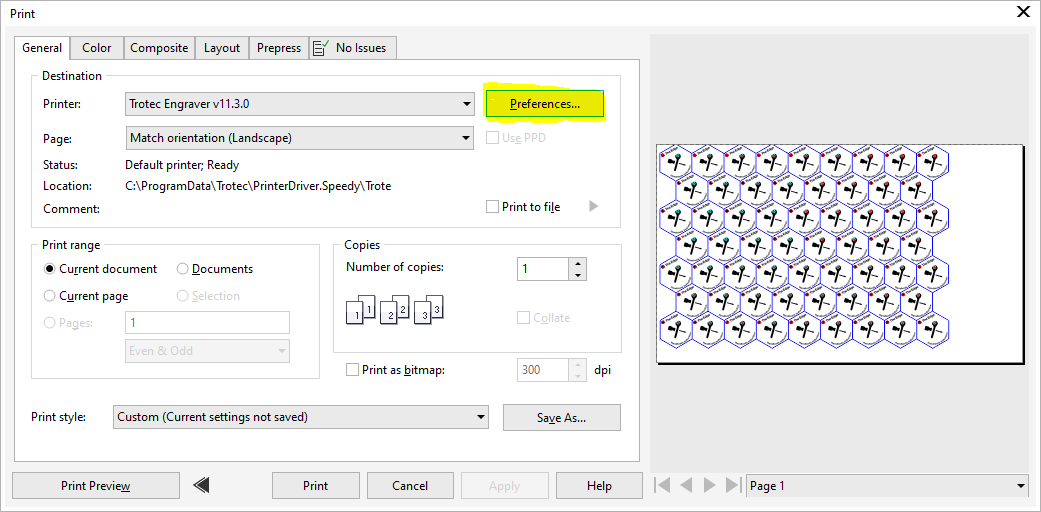This screenshot has height=512, width=1041.
Task: Switch to the Prepress tab
Action: tap(279, 48)
